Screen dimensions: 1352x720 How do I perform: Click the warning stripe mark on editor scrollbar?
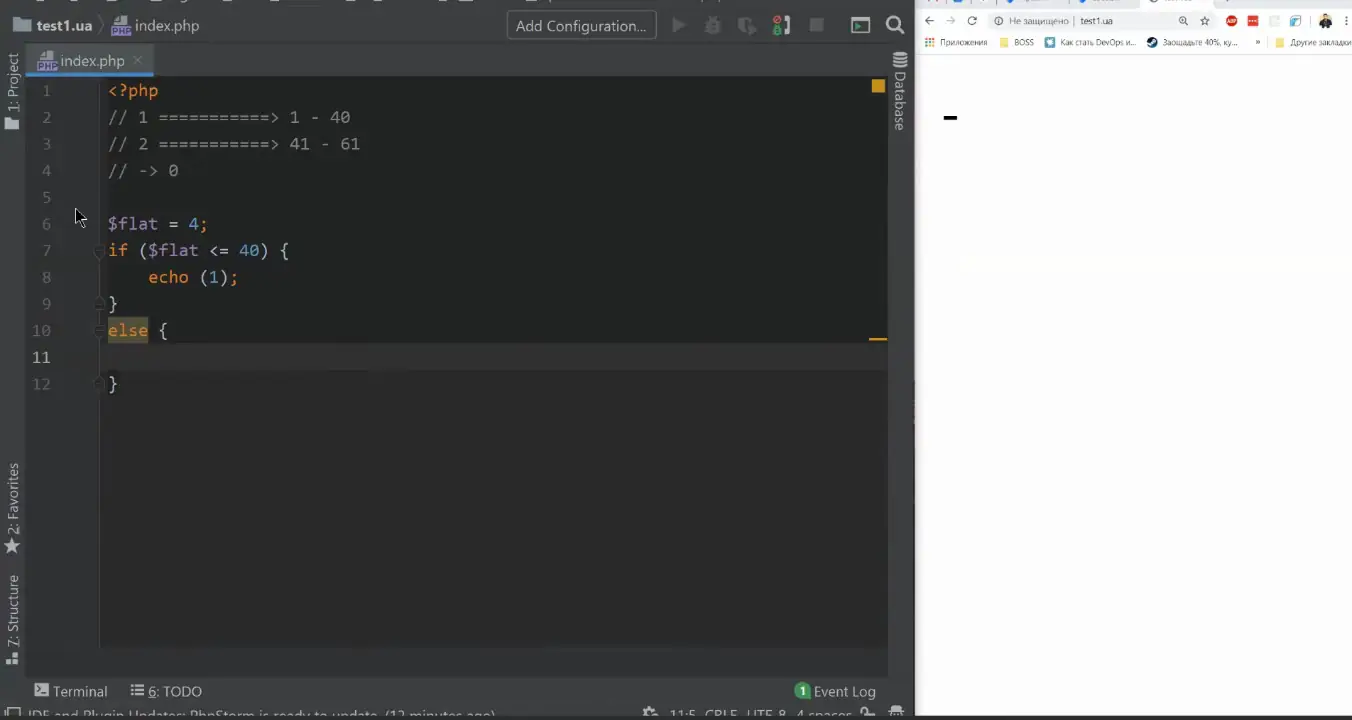coord(878,339)
